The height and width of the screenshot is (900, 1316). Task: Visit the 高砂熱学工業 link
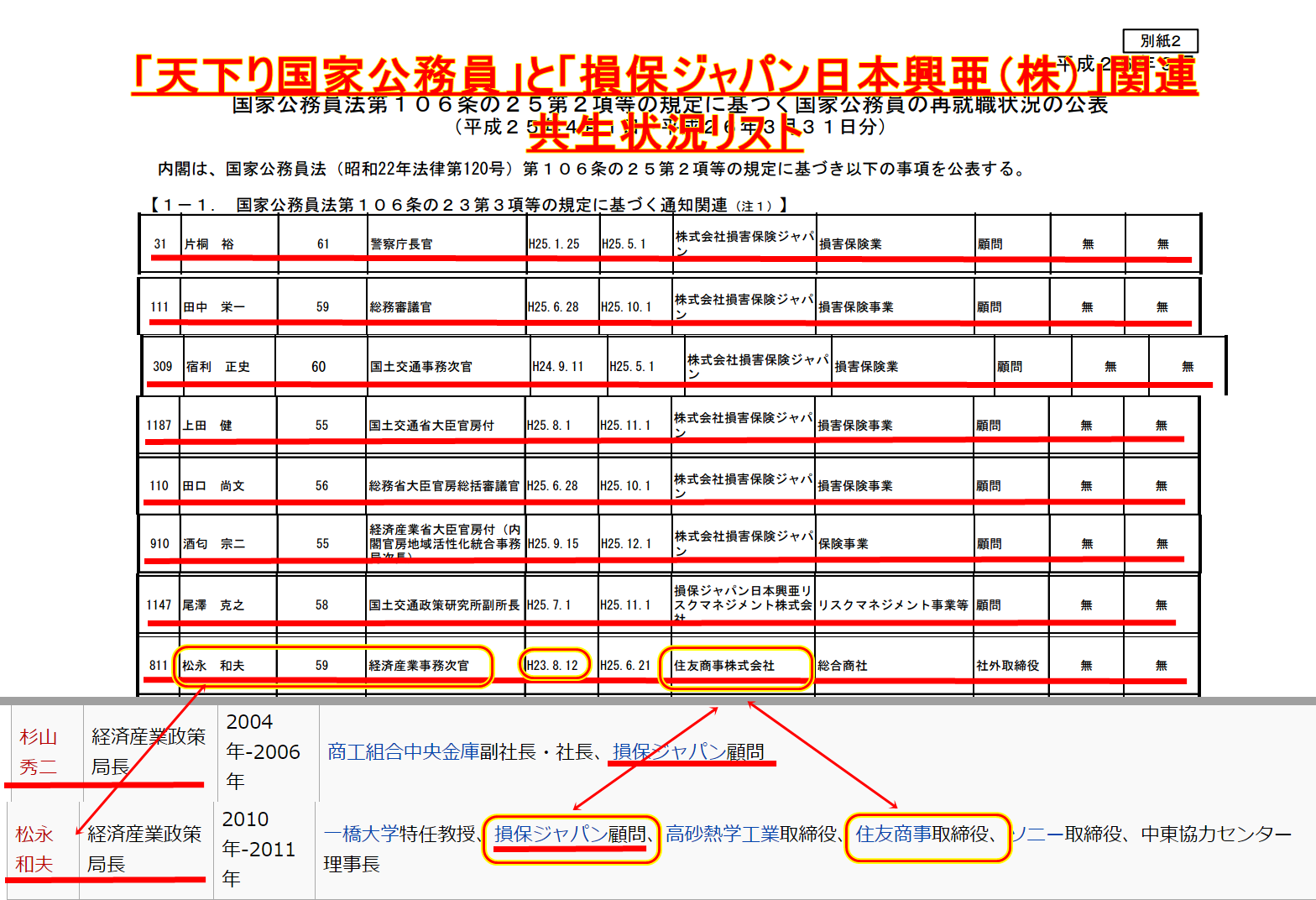pyautogui.click(x=723, y=834)
